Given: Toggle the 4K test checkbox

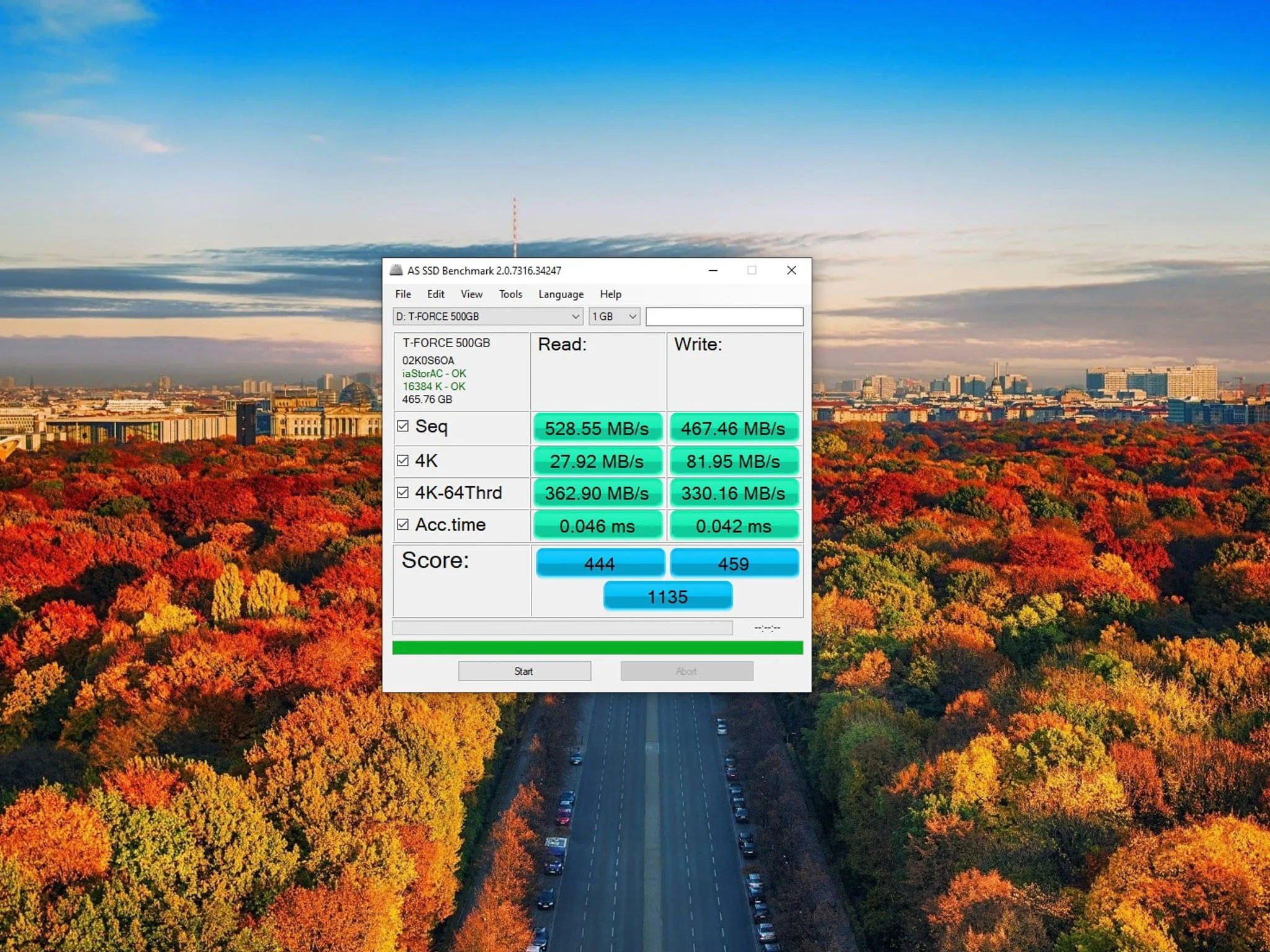Looking at the screenshot, I should (402, 461).
